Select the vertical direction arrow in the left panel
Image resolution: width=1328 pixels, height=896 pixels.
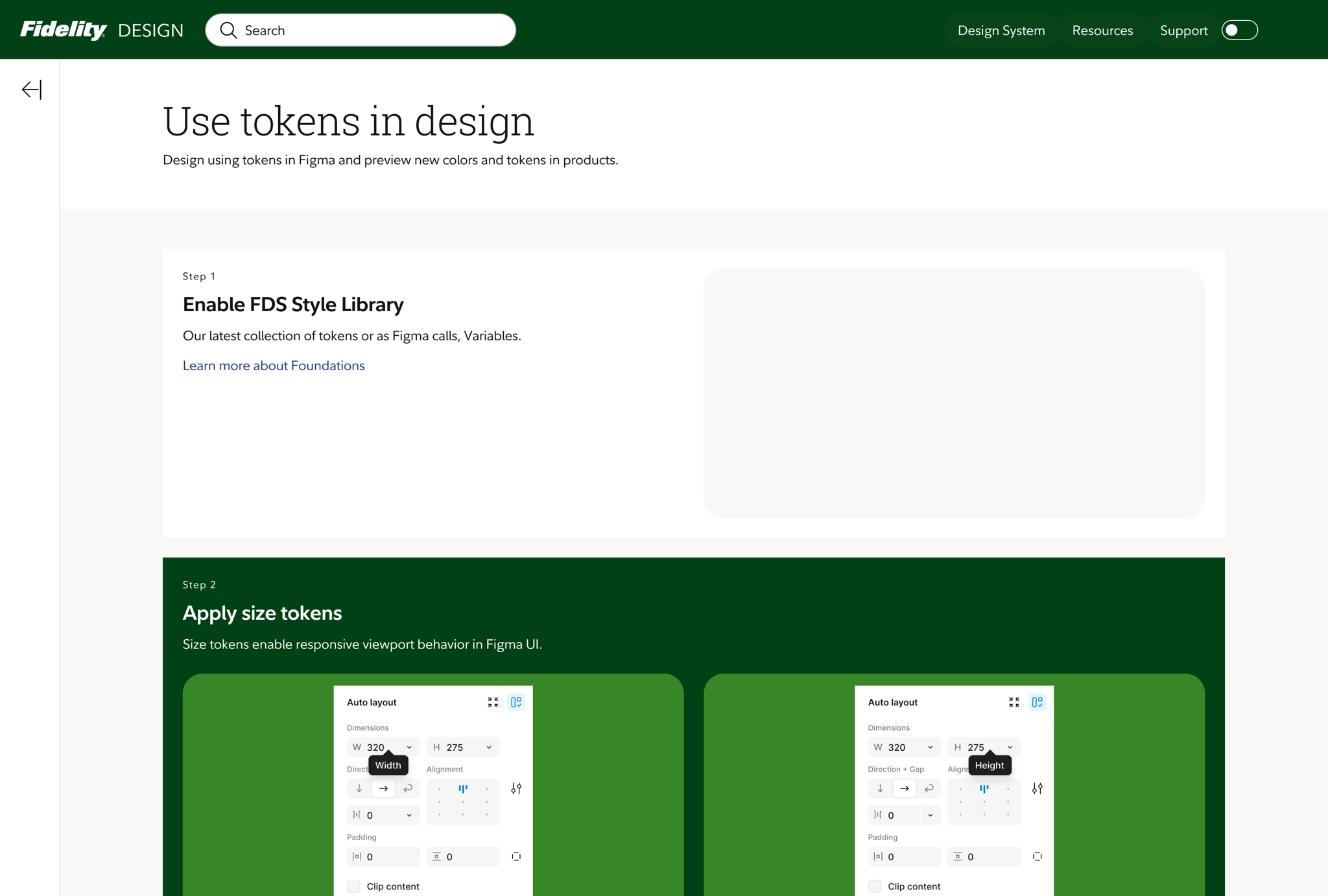(359, 788)
